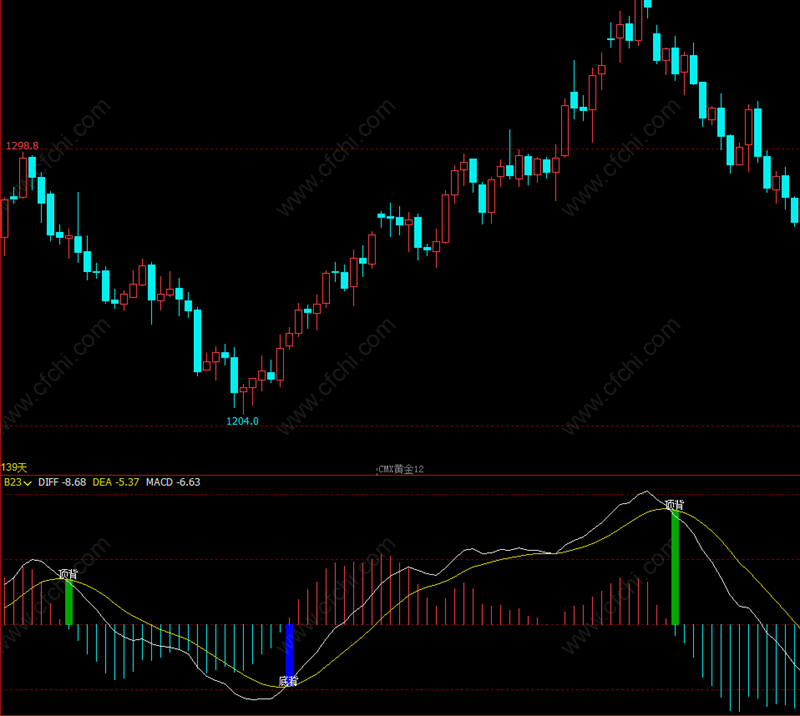Click the DIFF -8.68 readout
This screenshot has width=800, height=716.
tap(62, 482)
